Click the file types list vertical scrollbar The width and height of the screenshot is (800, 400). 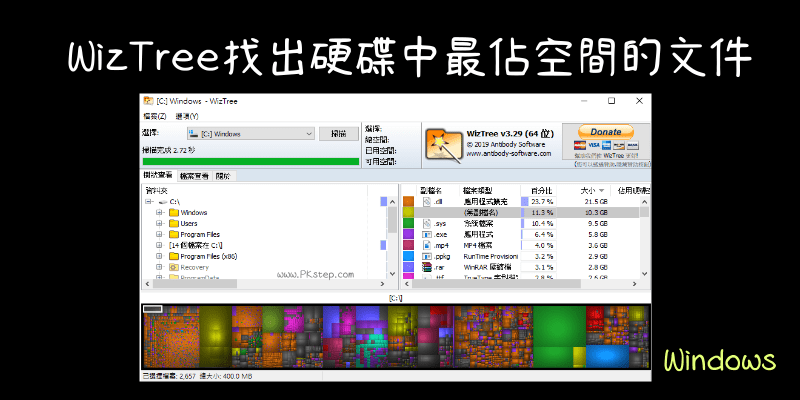coord(644,237)
